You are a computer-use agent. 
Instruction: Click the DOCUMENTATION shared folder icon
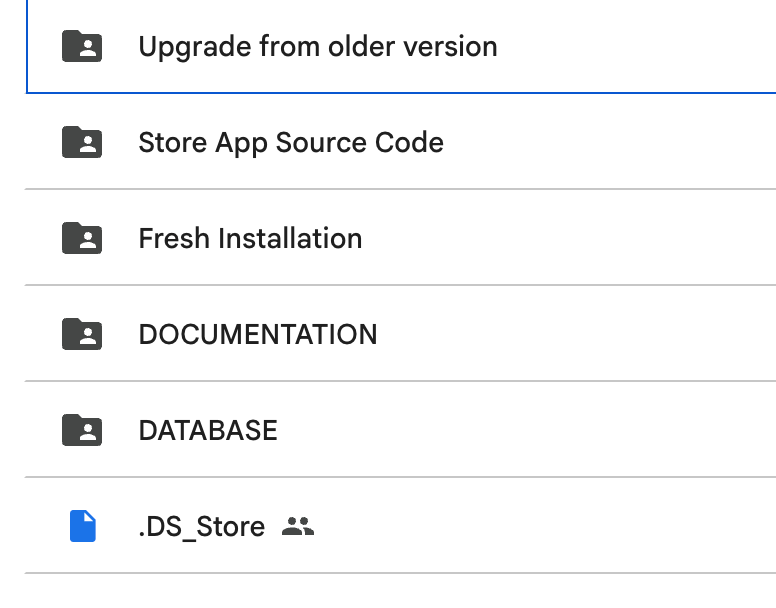point(82,334)
